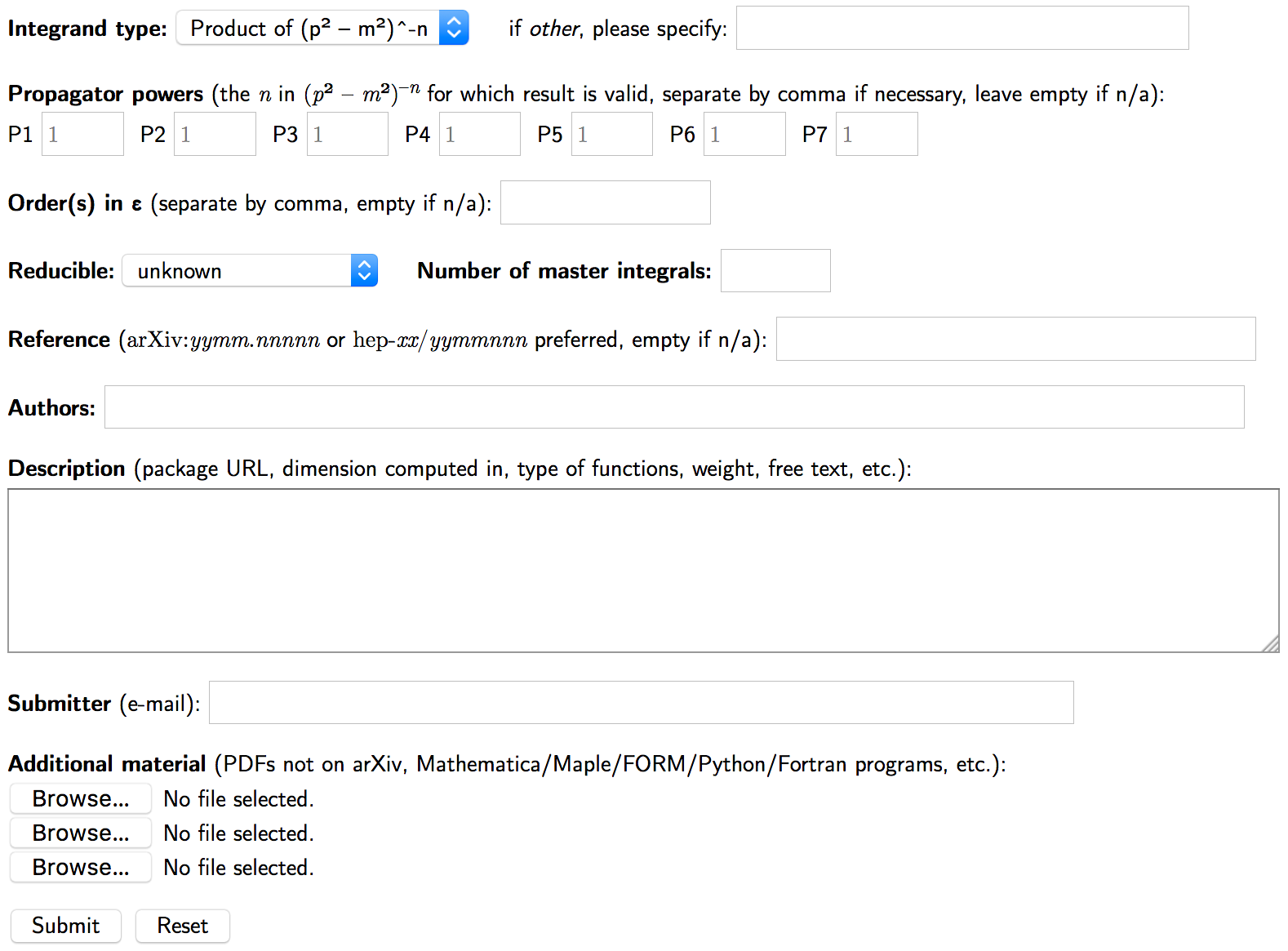Click the 'if other, please specify' field
The height and width of the screenshot is (951, 1288).
962,29
